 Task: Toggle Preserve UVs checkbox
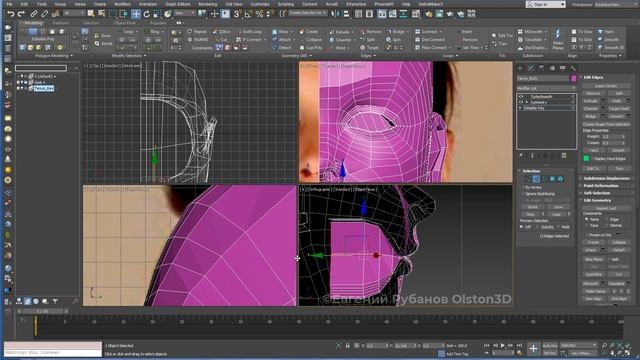point(587,235)
